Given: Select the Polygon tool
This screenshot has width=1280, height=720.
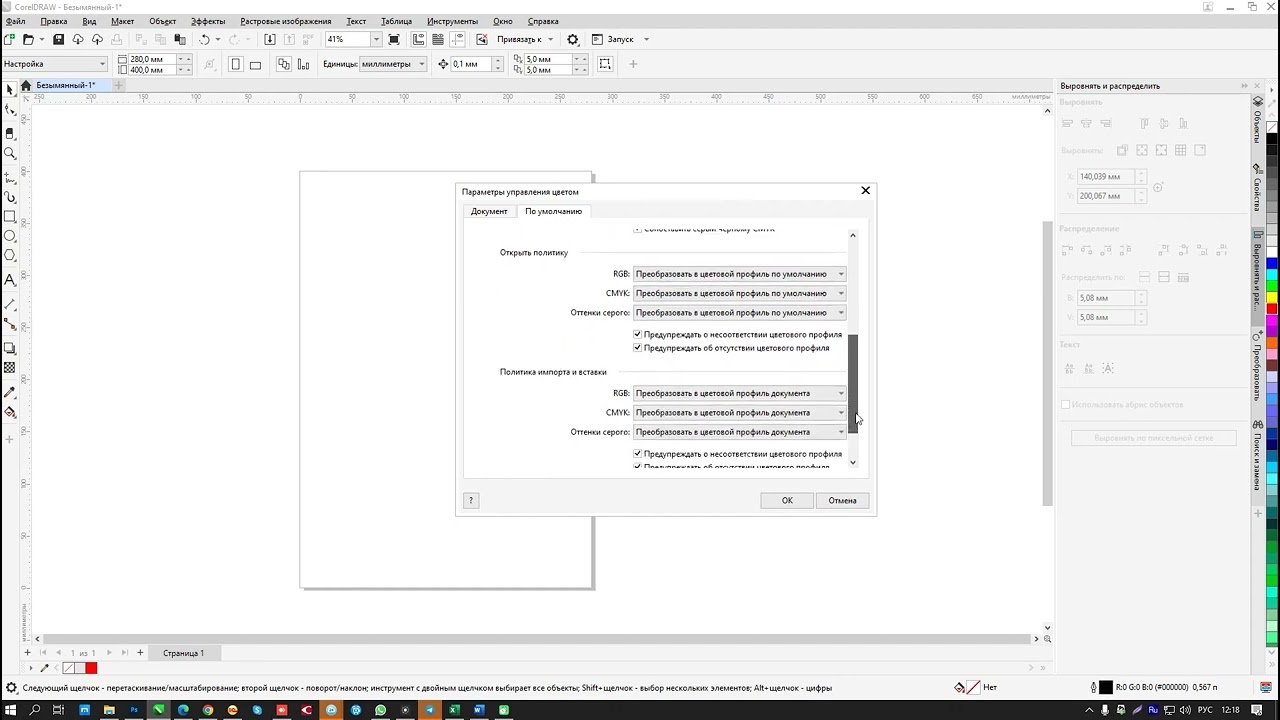Looking at the screenshot, I should click(10, 256).
